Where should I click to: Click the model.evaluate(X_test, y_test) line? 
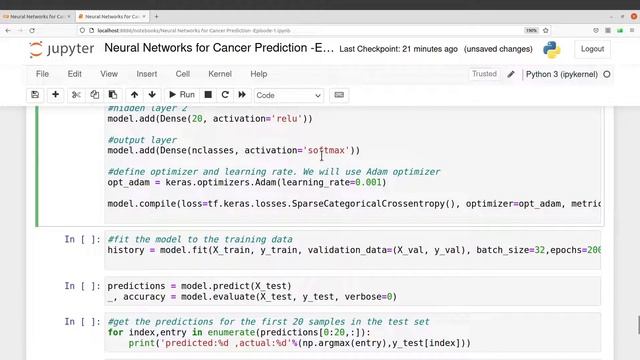point(252,297)
